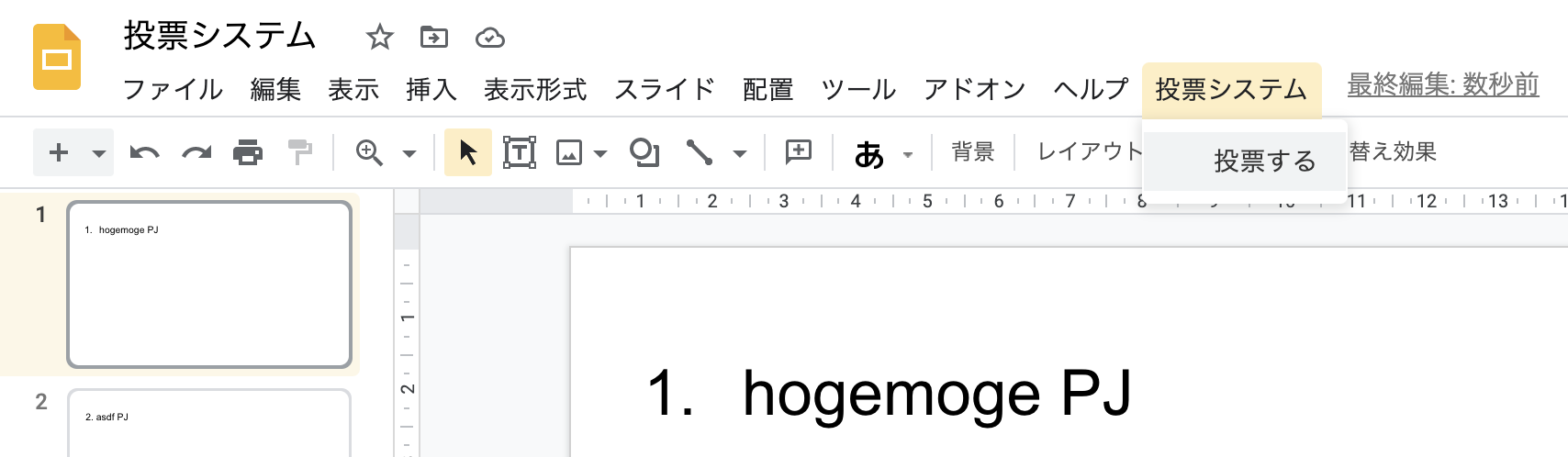1568x457 pixels.
Task: Select the line tool
Action: [700, 152]
